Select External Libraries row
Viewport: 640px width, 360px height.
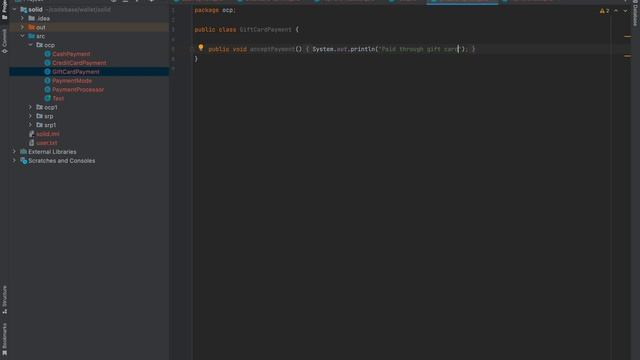pos(89,152)
